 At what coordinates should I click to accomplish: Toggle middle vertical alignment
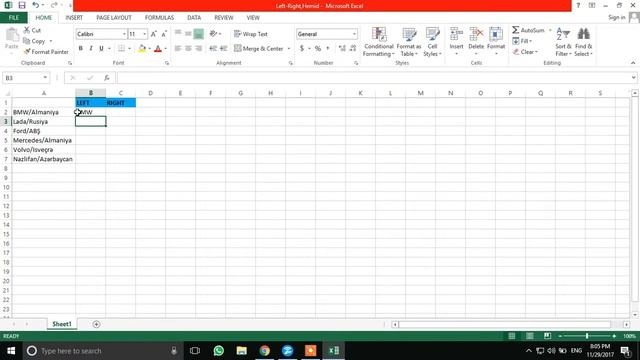(x=188, y=34)
